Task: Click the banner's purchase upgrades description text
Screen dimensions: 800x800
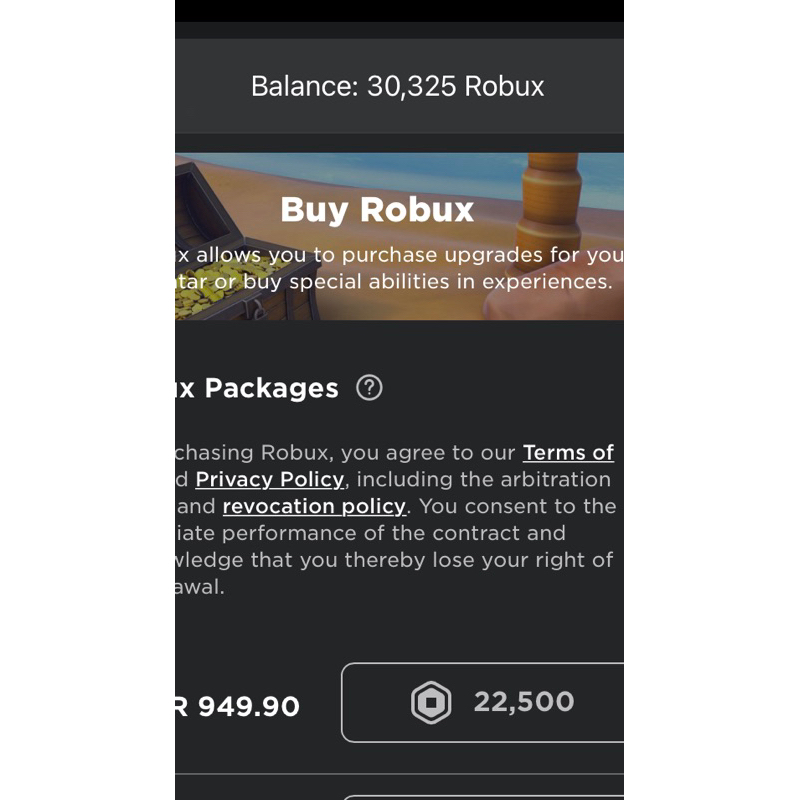Action: (398, 268)
